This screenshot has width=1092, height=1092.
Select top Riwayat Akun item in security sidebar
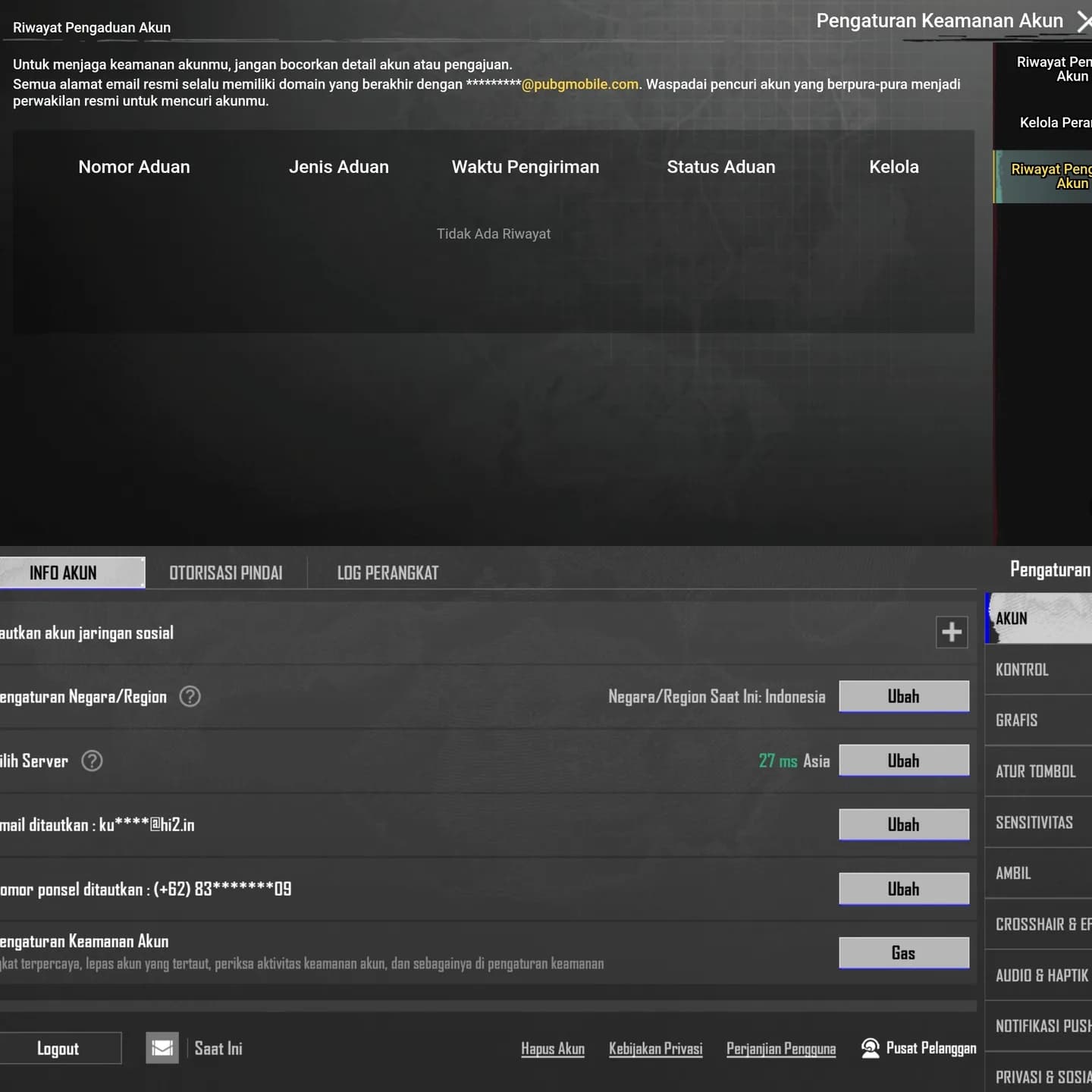point(1043,69)
